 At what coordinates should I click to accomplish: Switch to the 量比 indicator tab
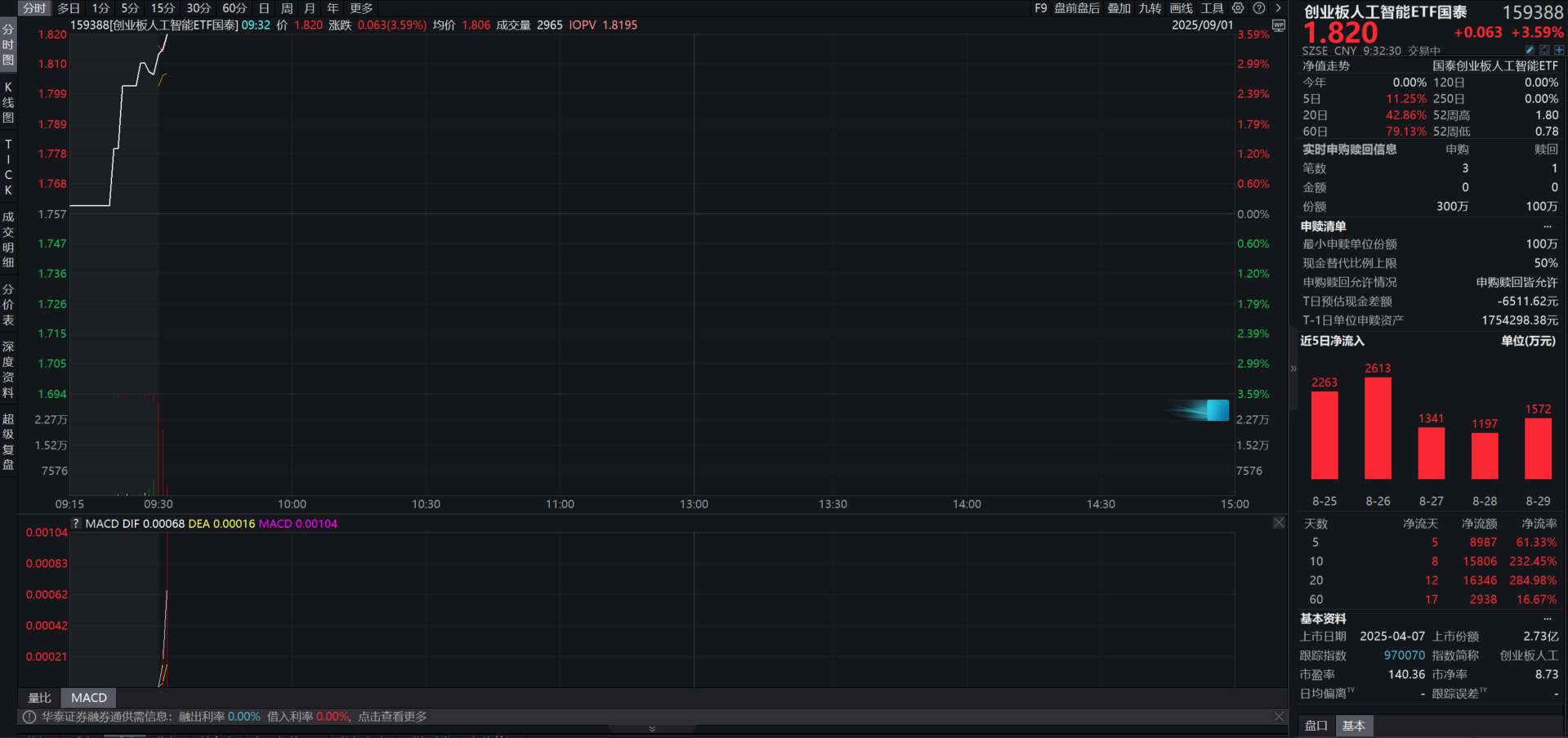point(39,698)
